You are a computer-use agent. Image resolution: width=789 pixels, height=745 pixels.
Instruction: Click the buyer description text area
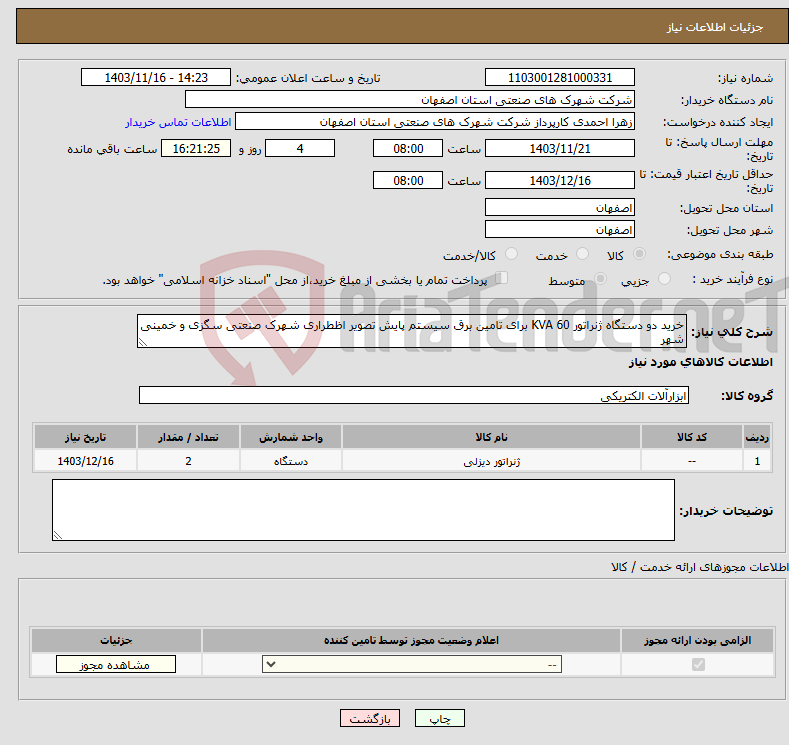pos(362,510)
